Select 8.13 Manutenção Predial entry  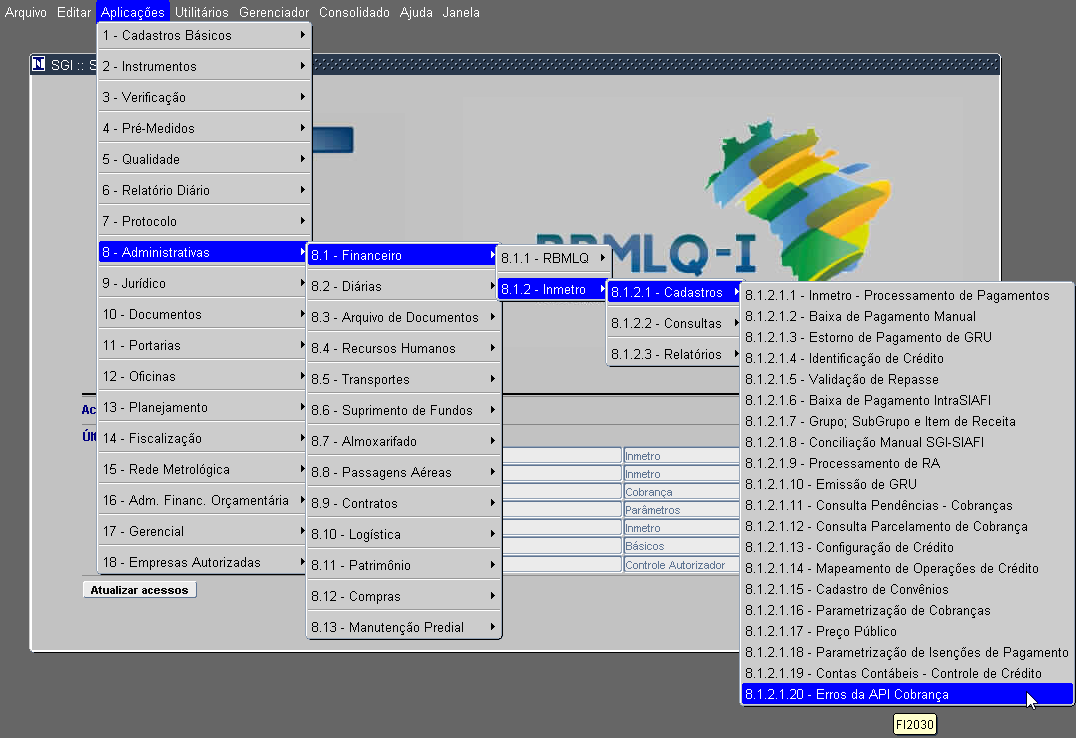(x=404, y=627)
